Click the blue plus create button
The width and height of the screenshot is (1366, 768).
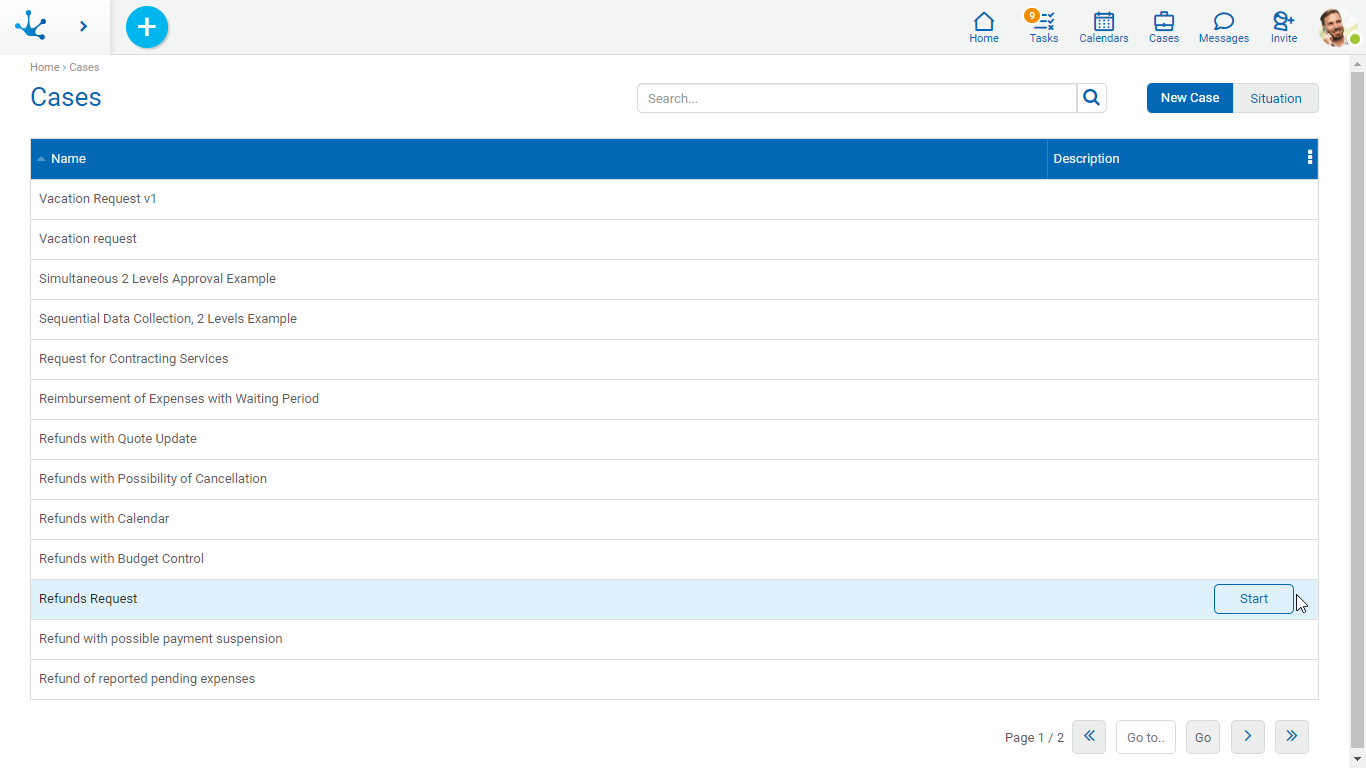point(147,27)
